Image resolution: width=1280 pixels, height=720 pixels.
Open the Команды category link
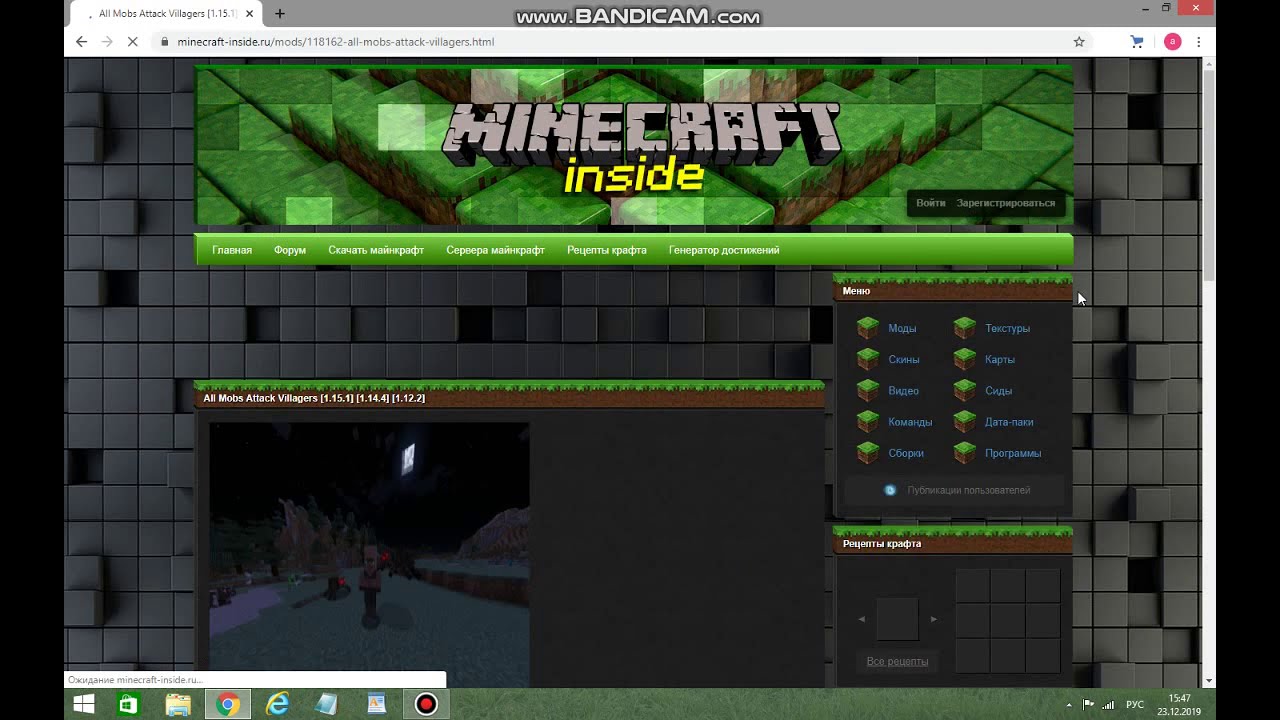coord(910,422)
